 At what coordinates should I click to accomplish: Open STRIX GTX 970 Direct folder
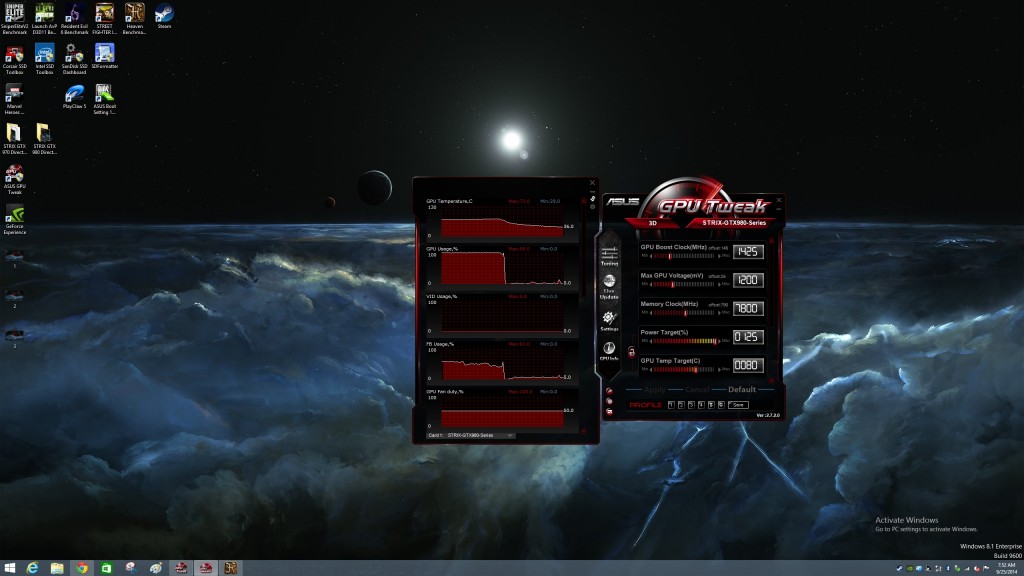click(x=14, y=138)
